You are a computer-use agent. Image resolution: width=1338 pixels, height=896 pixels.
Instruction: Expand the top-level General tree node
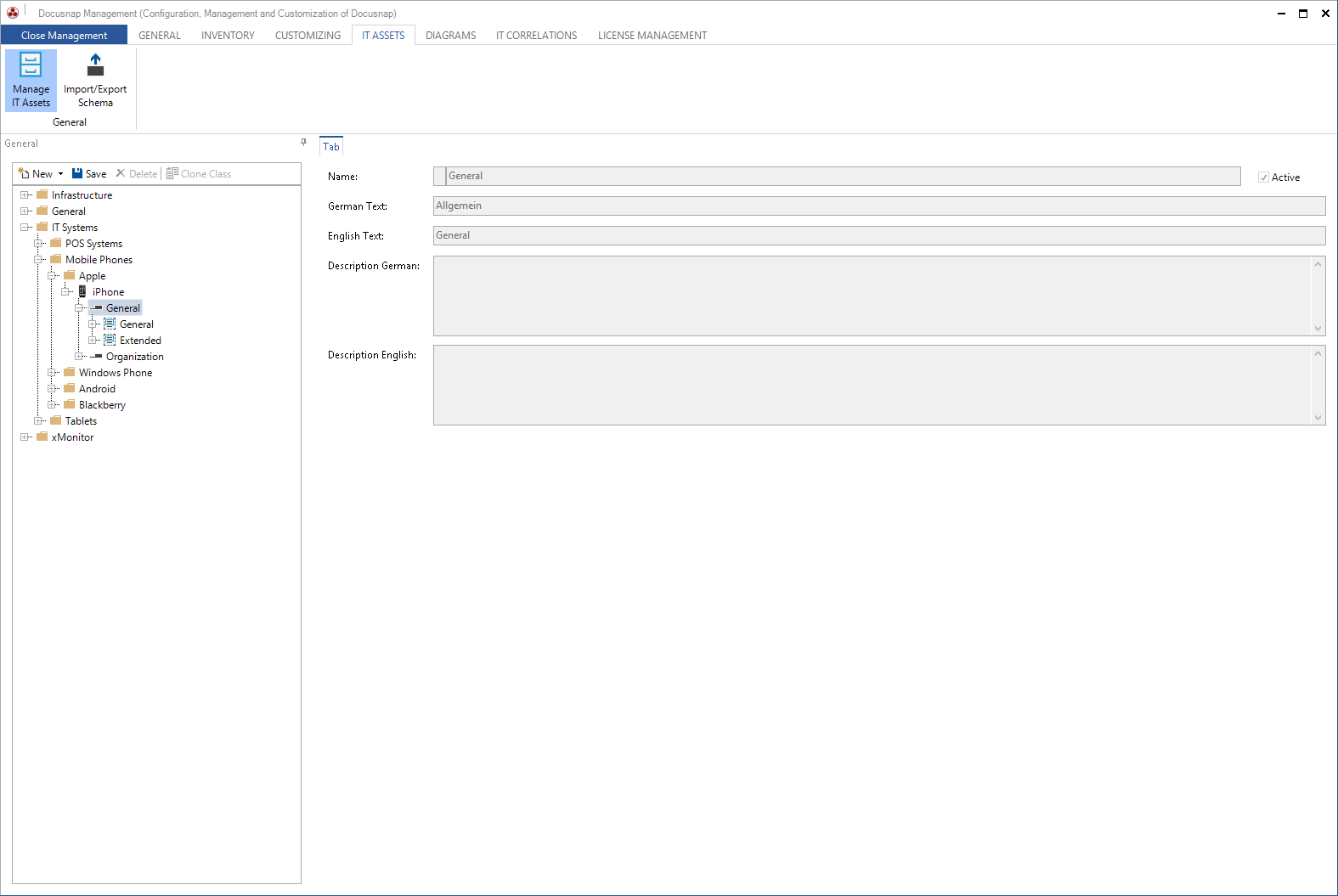[25, 211]
